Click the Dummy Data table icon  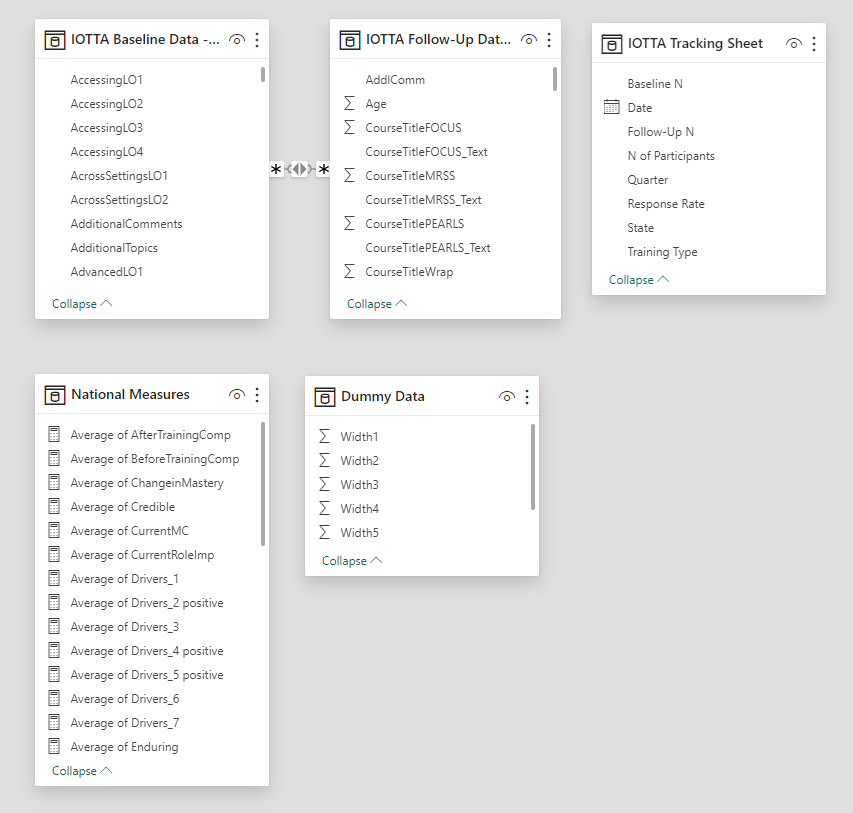pyautogui.click(x=325, y=397)
